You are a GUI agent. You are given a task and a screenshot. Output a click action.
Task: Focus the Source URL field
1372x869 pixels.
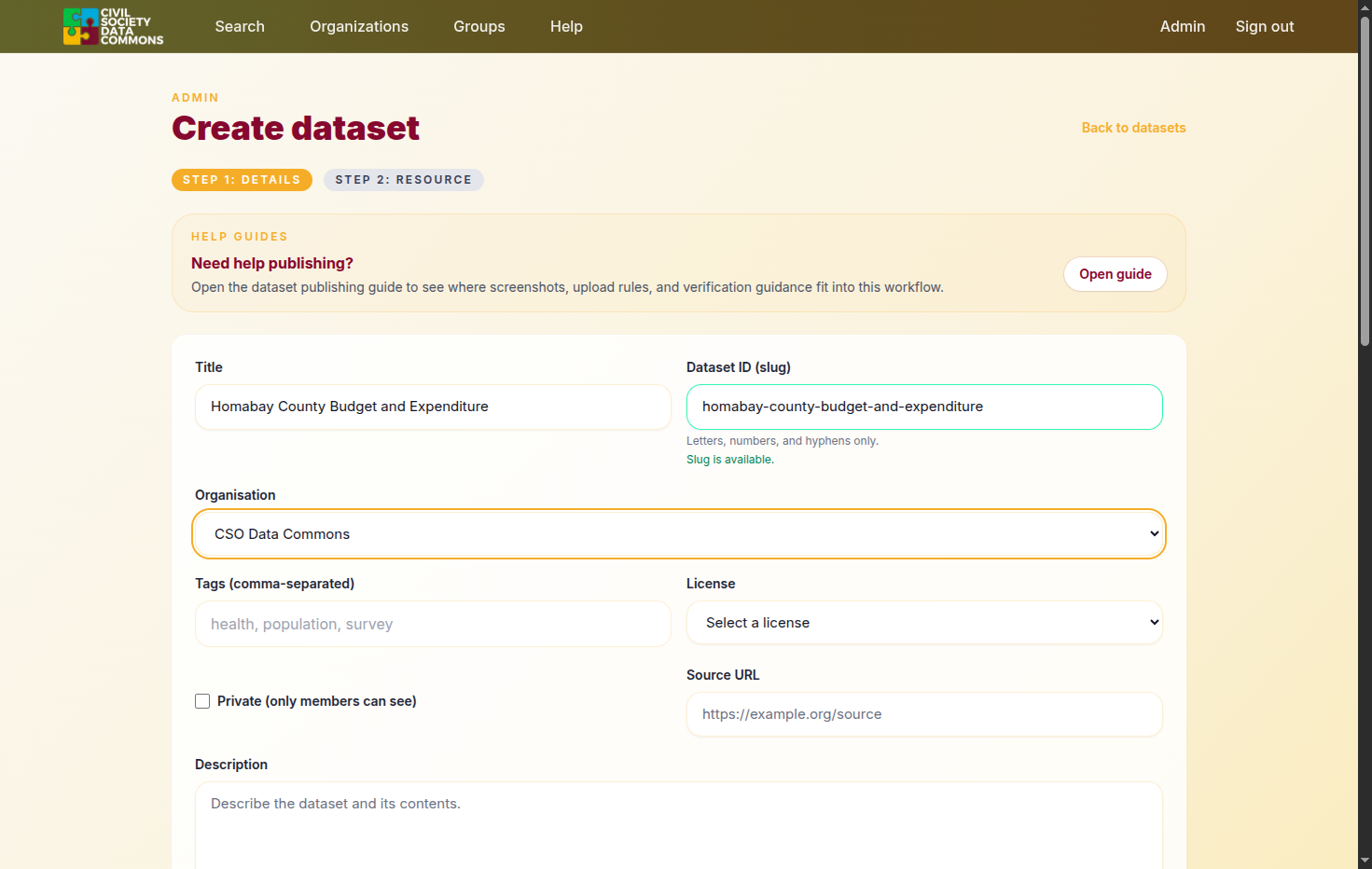[924, 714]
